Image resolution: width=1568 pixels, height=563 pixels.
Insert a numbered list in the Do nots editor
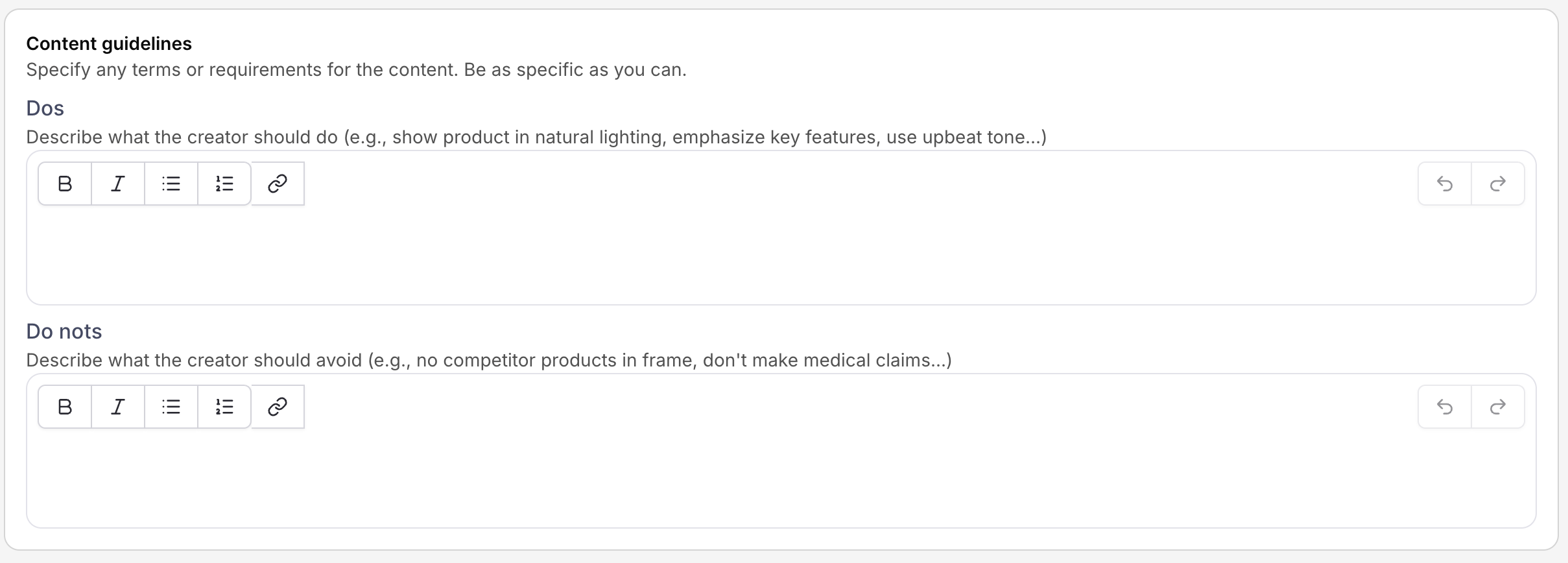coord(224,407)
